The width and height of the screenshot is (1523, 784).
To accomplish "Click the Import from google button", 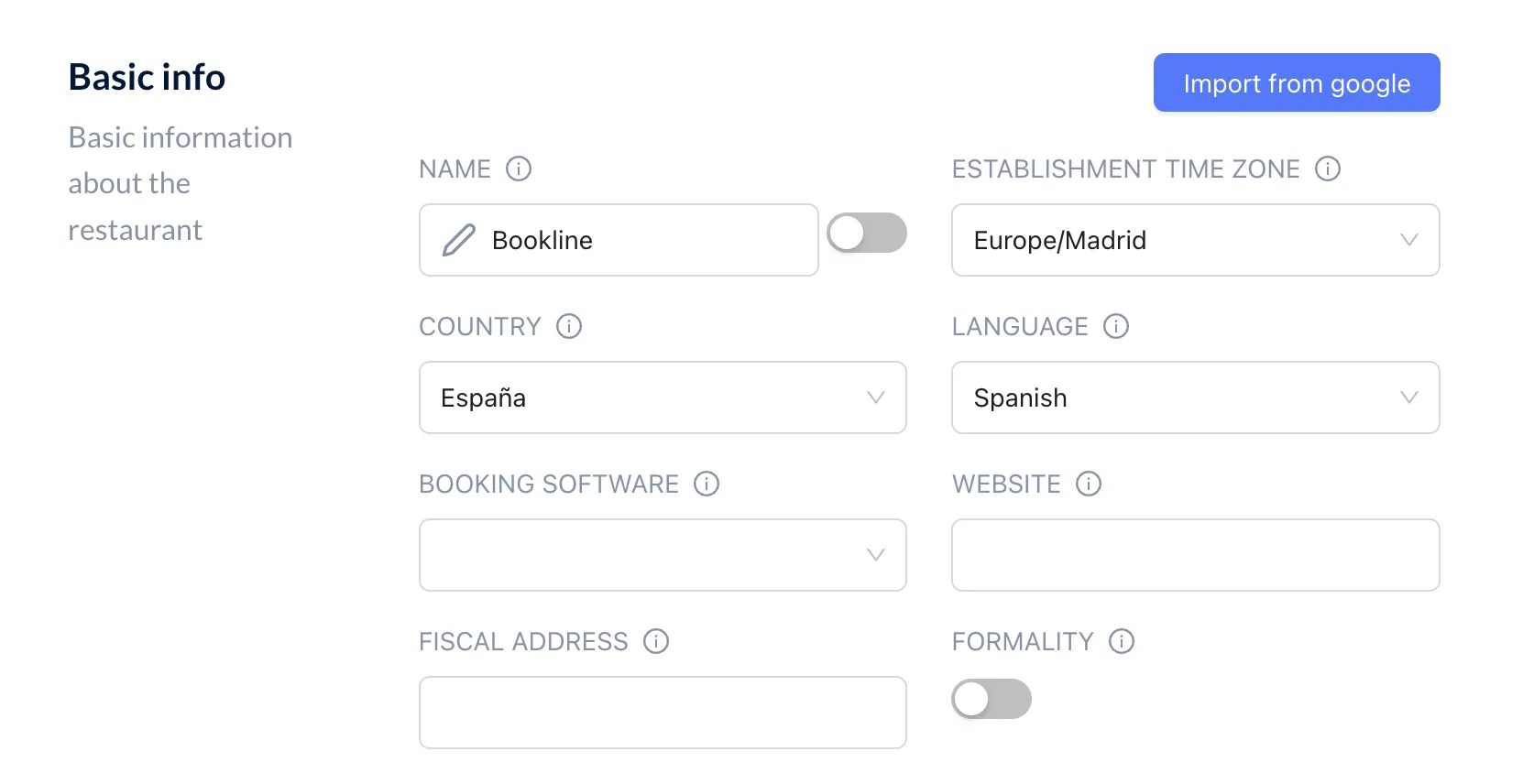I will (1297, 82).
